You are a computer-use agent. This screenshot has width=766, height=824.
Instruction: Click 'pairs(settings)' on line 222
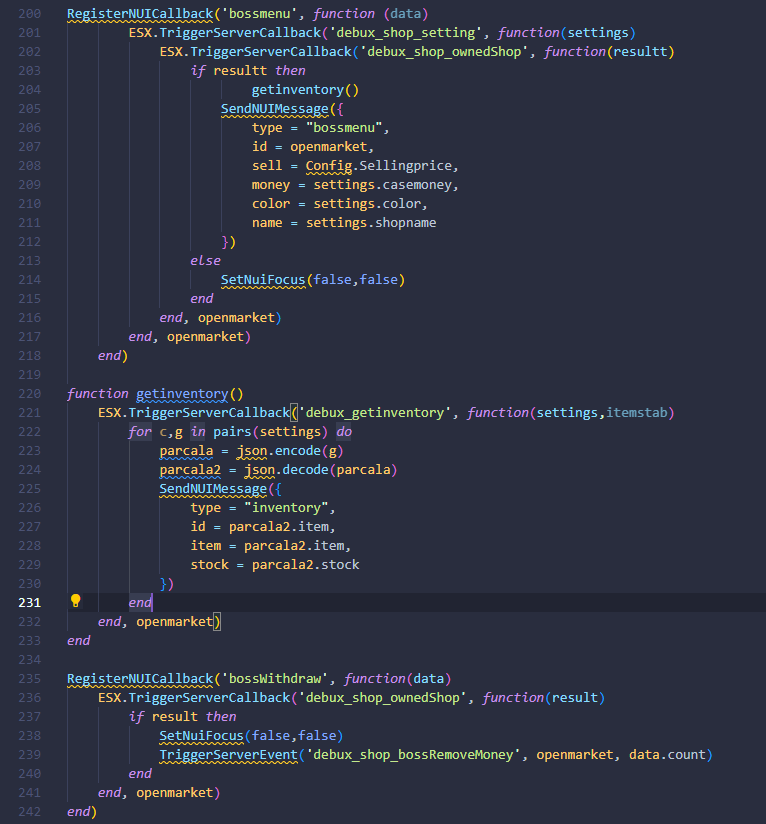[x=271, y=431]
